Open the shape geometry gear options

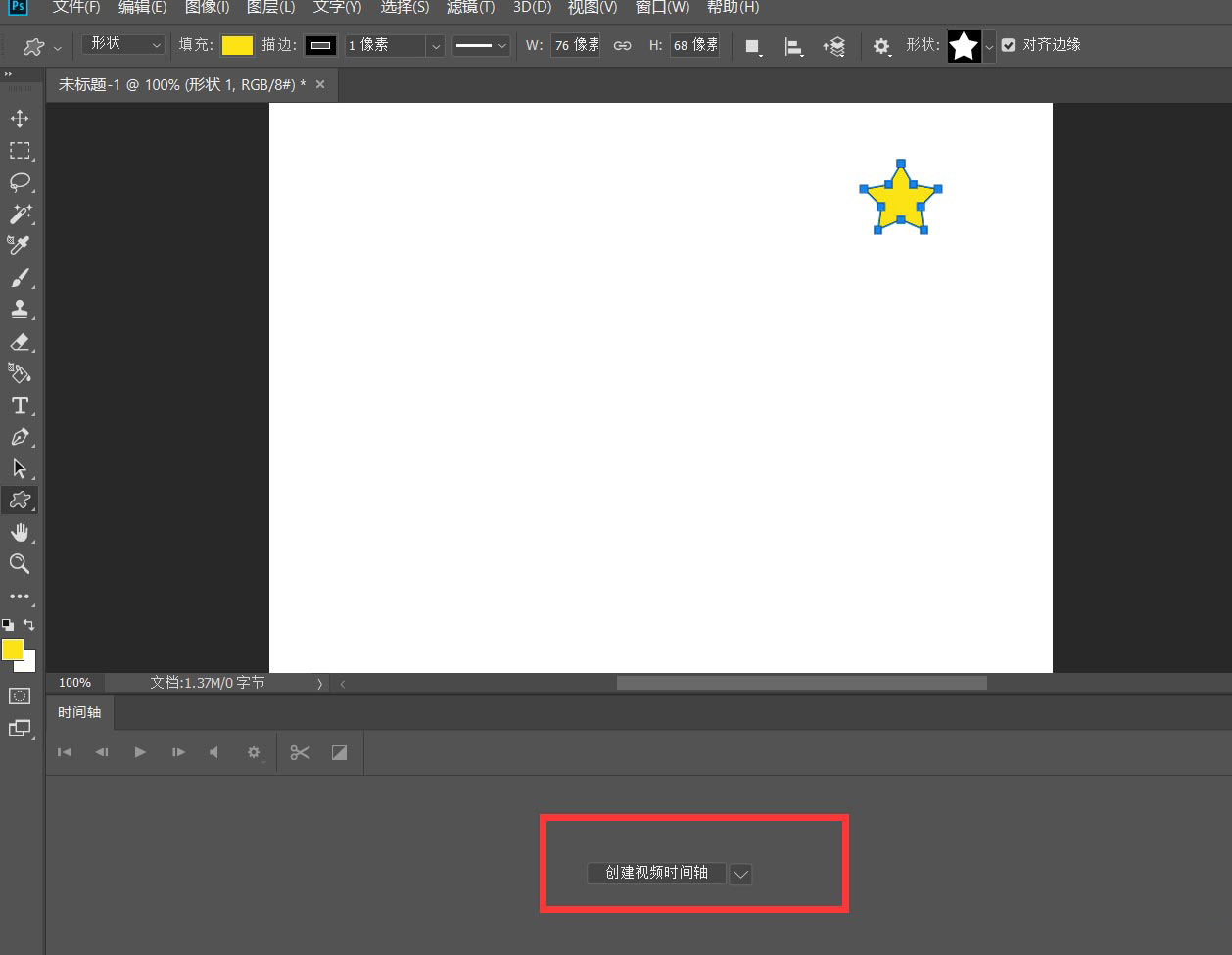click(x=882, y=46)
